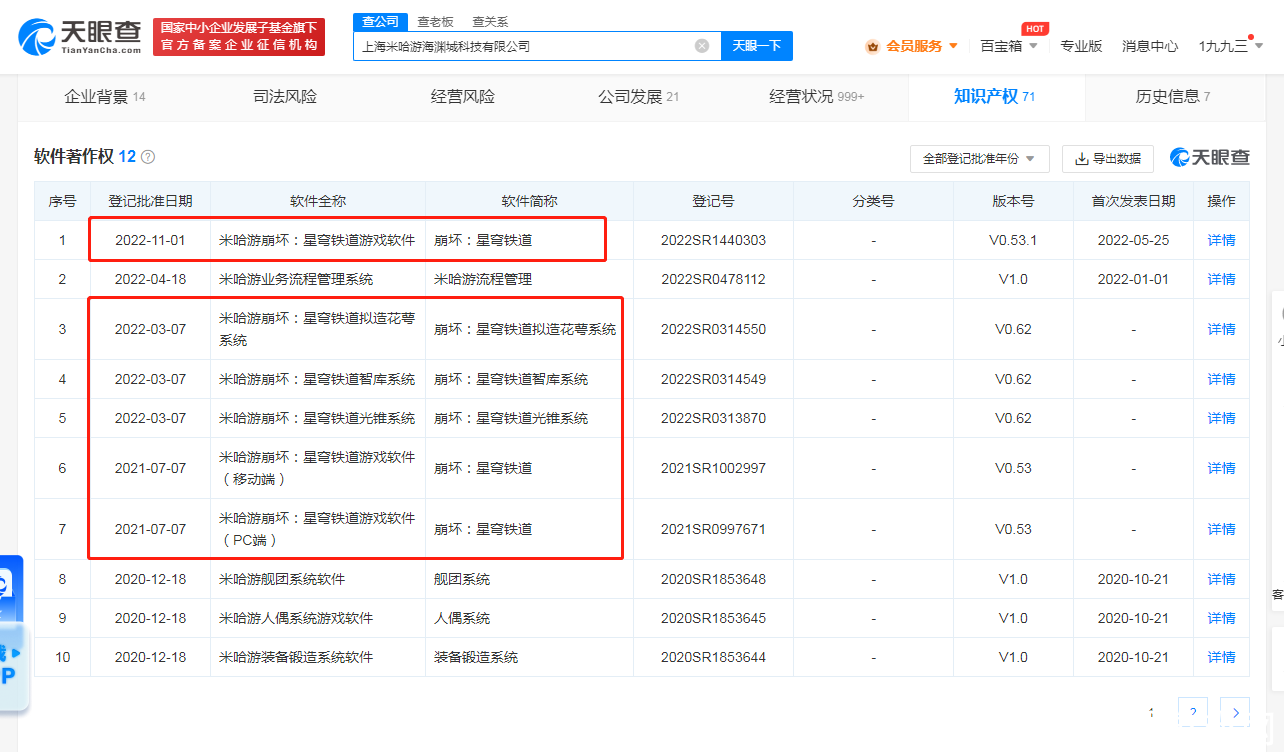This screenshot has width=1284, height=752.
Task: Open the 历史信息 tab
Action: point(1172,97)
